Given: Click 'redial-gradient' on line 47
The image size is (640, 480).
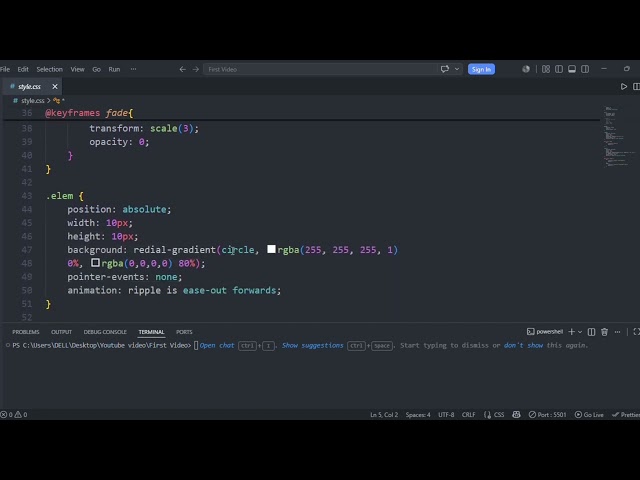Looking at the screenshot, I should [174, 250].
